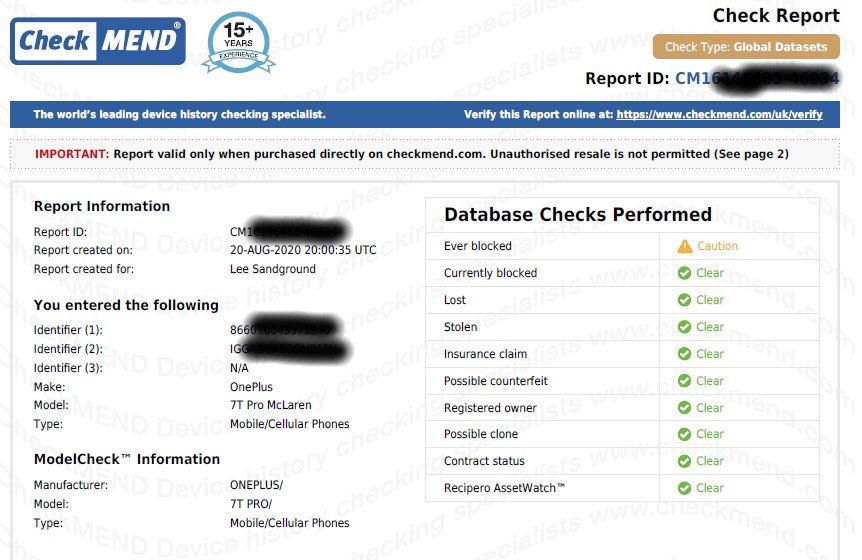
Task: Click green checkmark in Contract status row
Action: [x=684, y=461]
